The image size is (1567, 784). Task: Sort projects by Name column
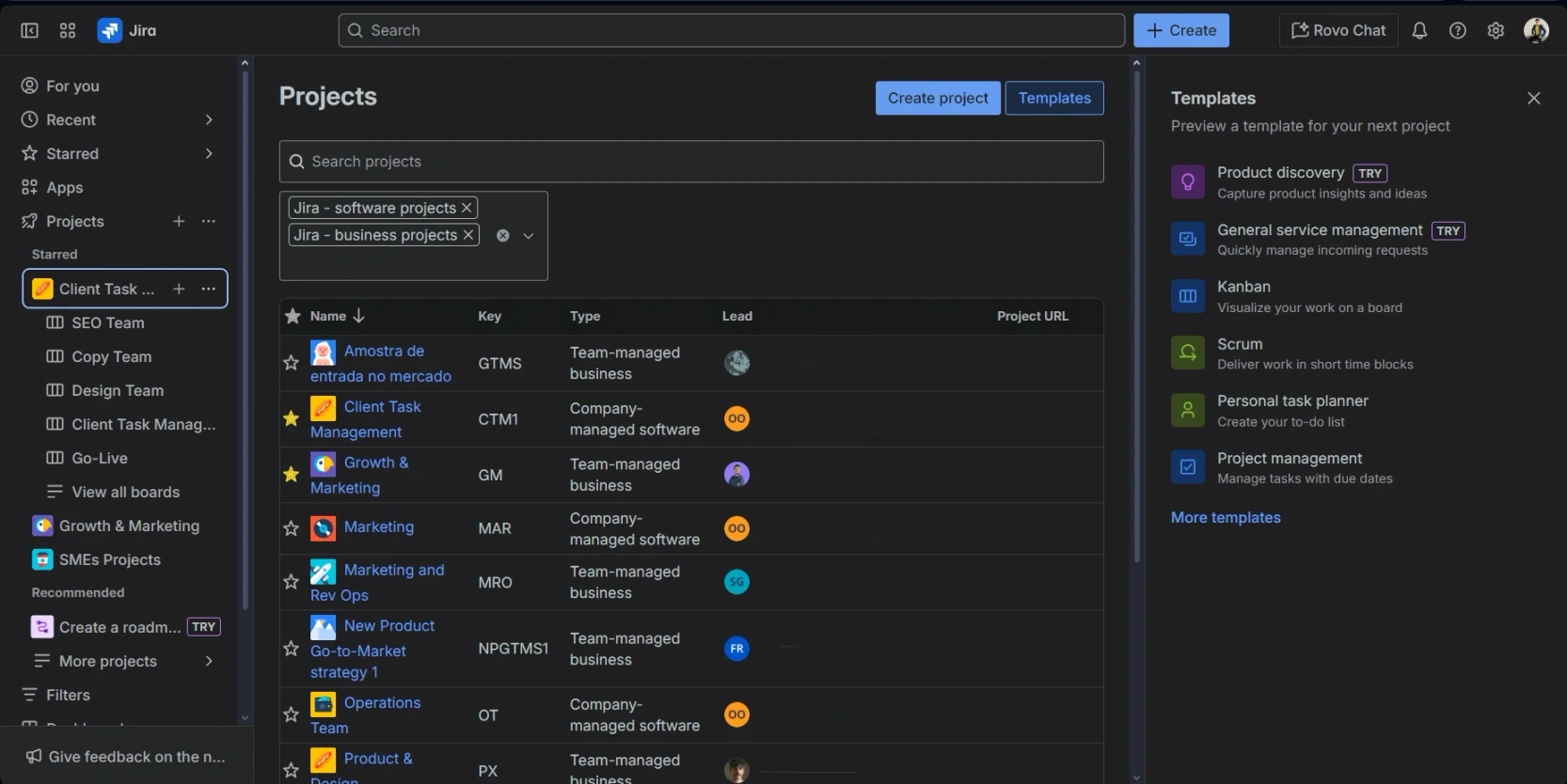[337, 316]
